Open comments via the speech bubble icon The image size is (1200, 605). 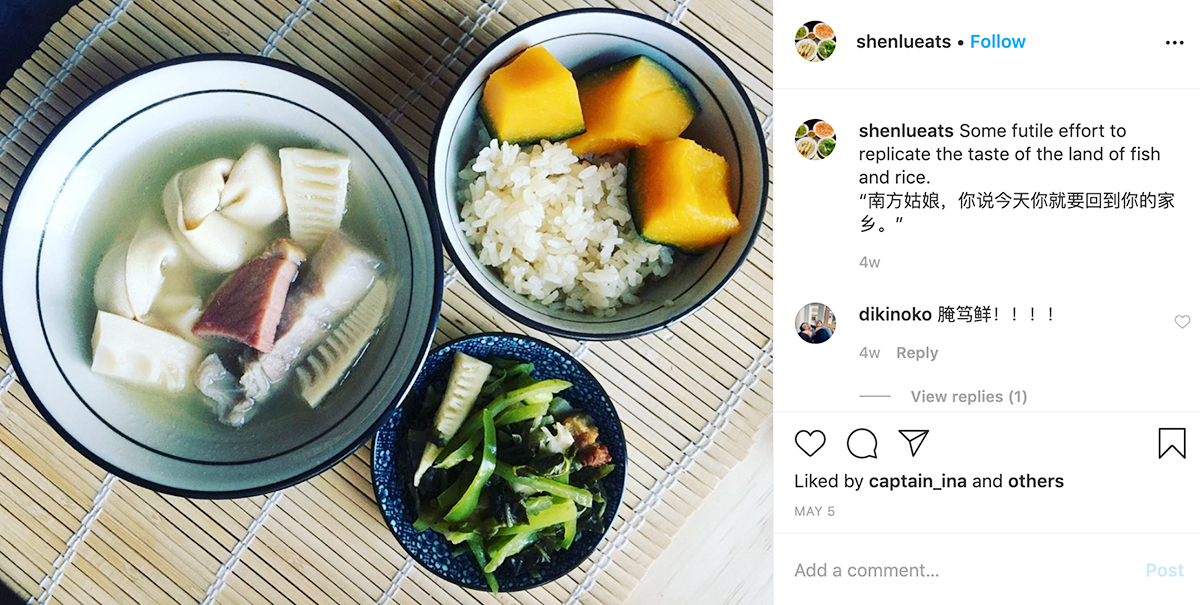tap(862, 443)
